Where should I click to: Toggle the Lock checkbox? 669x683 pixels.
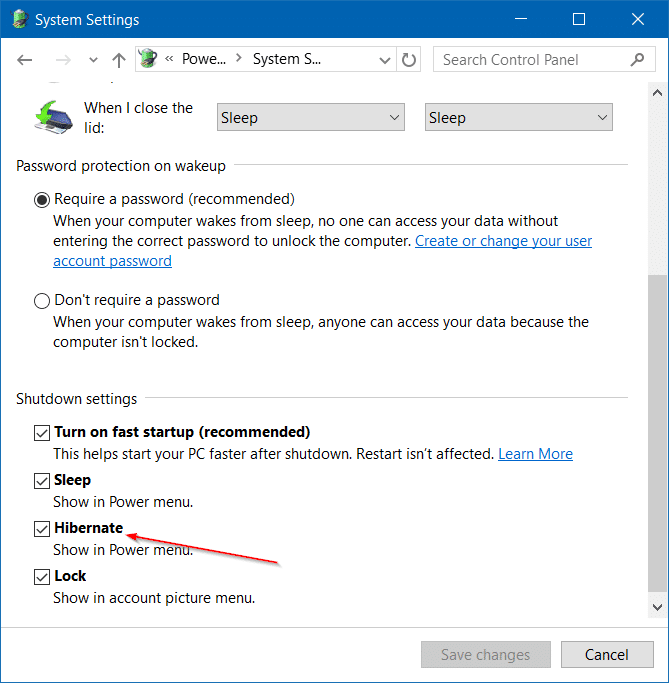(42, 577)
